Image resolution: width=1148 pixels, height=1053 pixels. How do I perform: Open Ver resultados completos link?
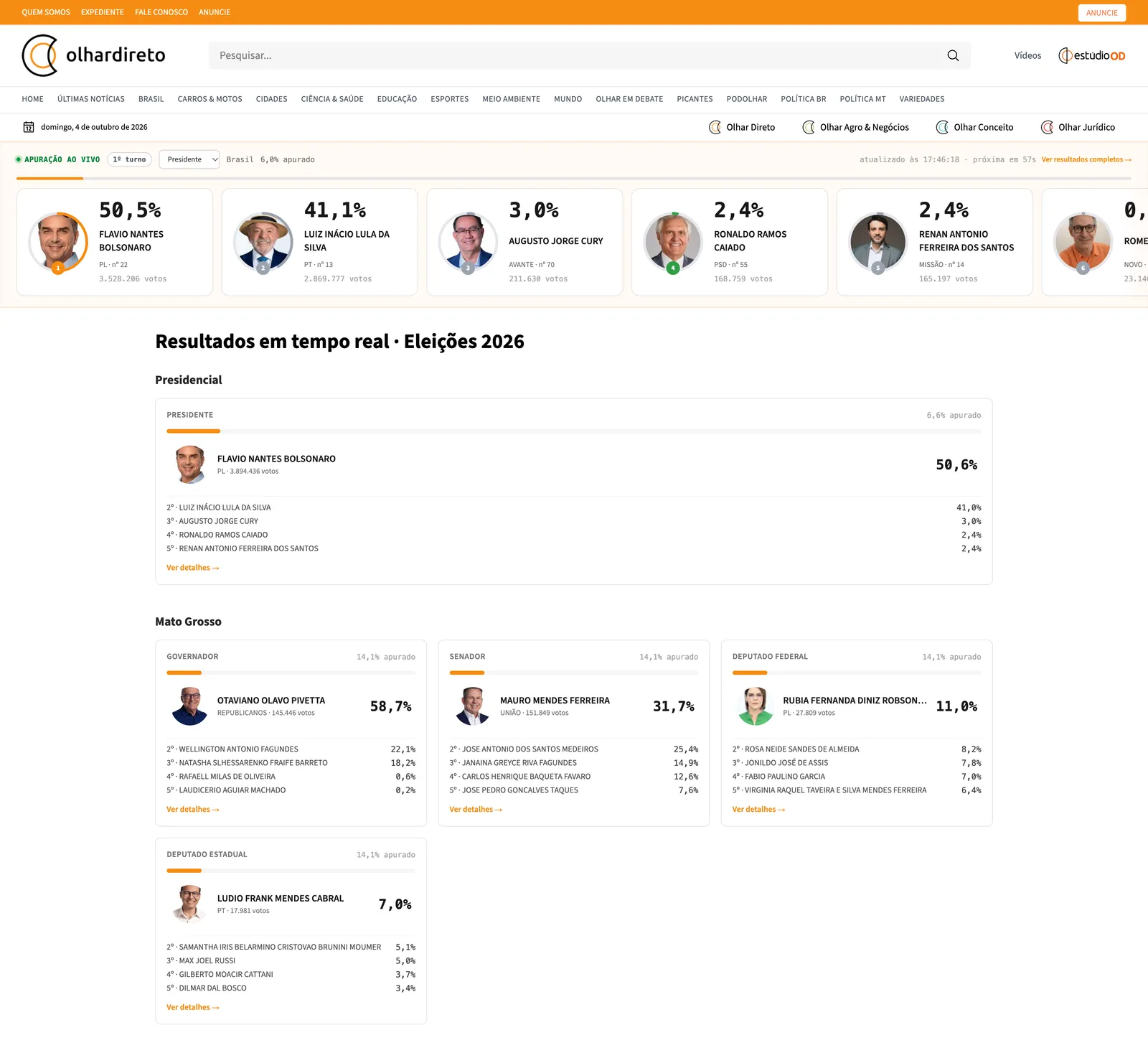(1086, 159)
